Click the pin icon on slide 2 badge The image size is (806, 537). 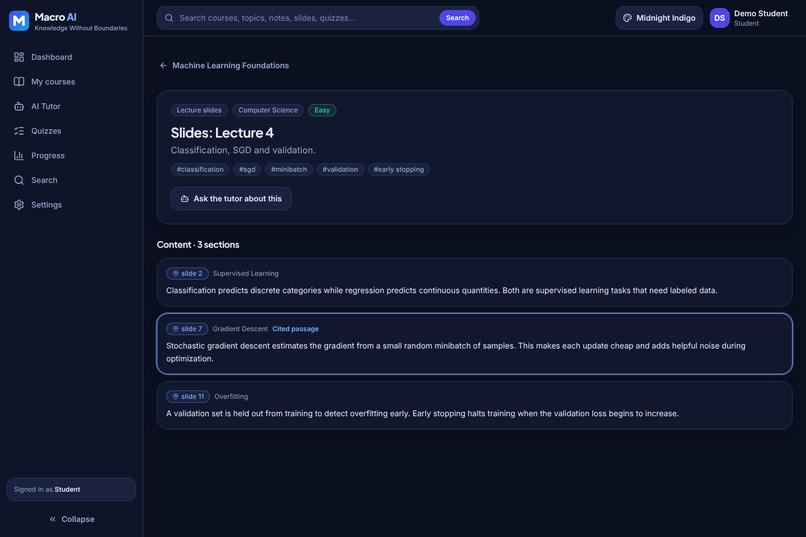[x=176, y=273]
